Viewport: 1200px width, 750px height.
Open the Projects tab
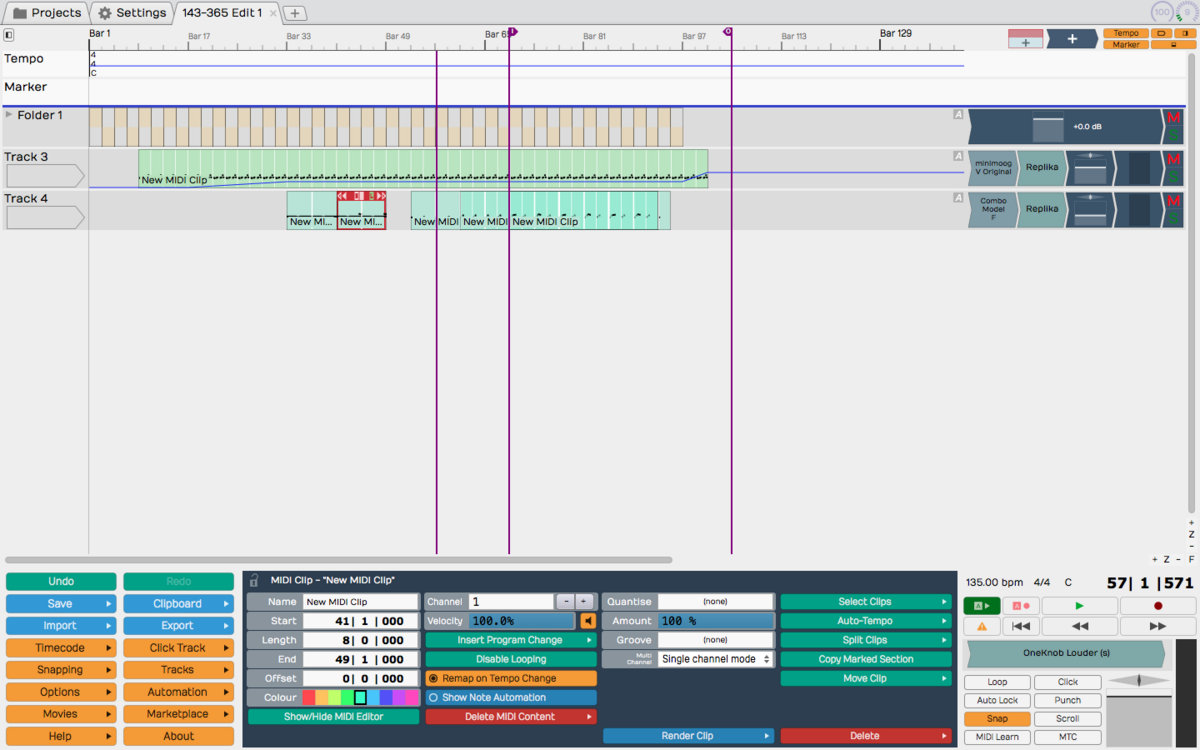point(46,13)
